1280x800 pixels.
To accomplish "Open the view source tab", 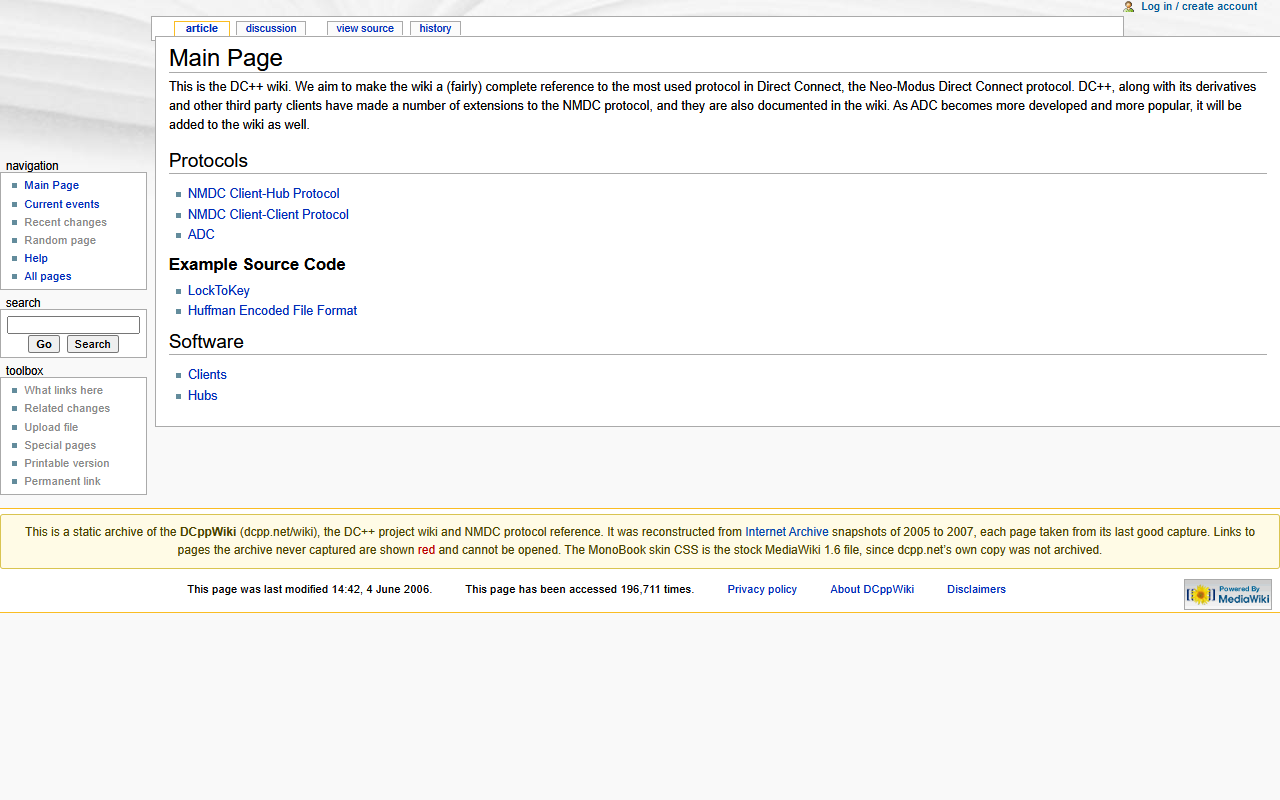I will (x=365, y=28).
